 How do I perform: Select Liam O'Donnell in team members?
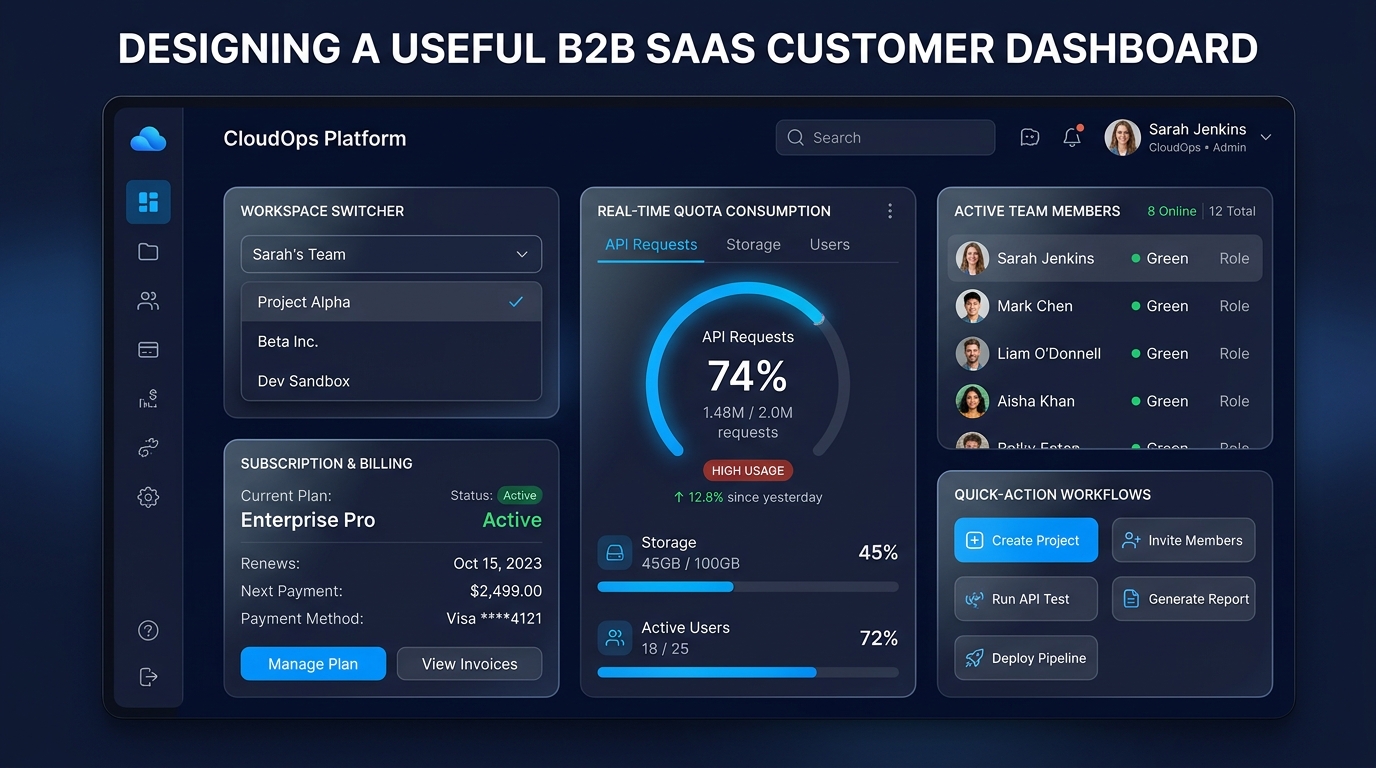1105,353
